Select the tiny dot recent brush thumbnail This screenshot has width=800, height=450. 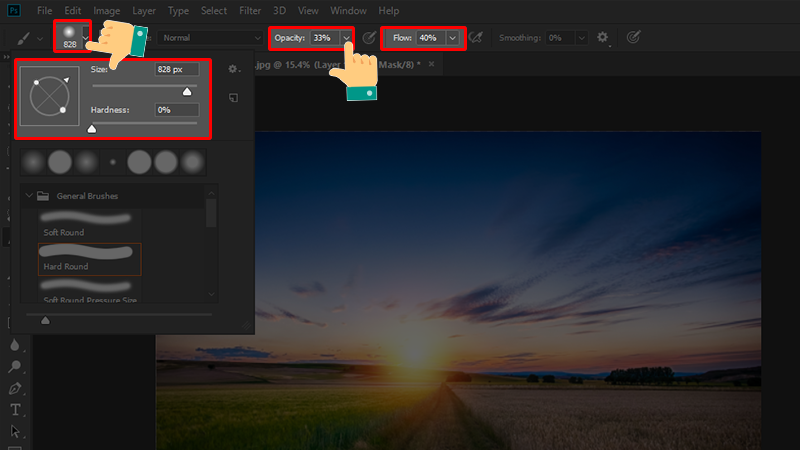coord(113,162)
